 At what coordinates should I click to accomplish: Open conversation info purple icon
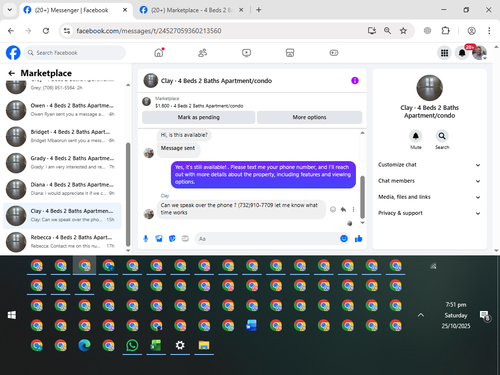click(x=355, y=81)
